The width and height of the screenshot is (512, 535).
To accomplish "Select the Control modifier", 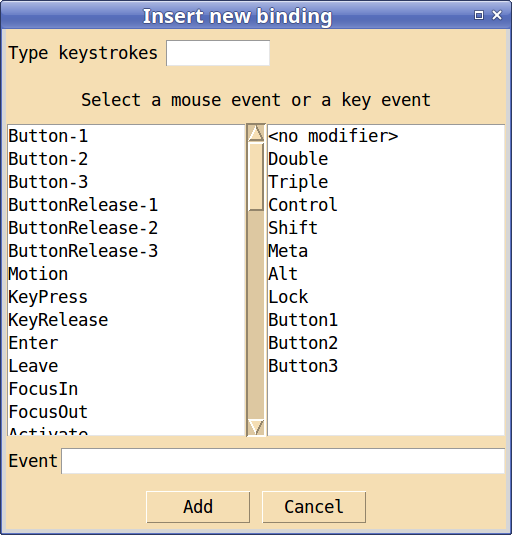I will coord(386,205).
